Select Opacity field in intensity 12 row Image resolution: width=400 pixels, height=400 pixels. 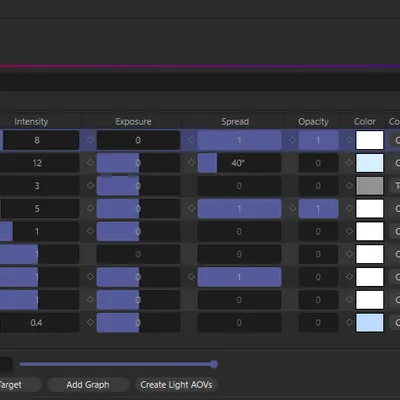(x=318, y=163)
